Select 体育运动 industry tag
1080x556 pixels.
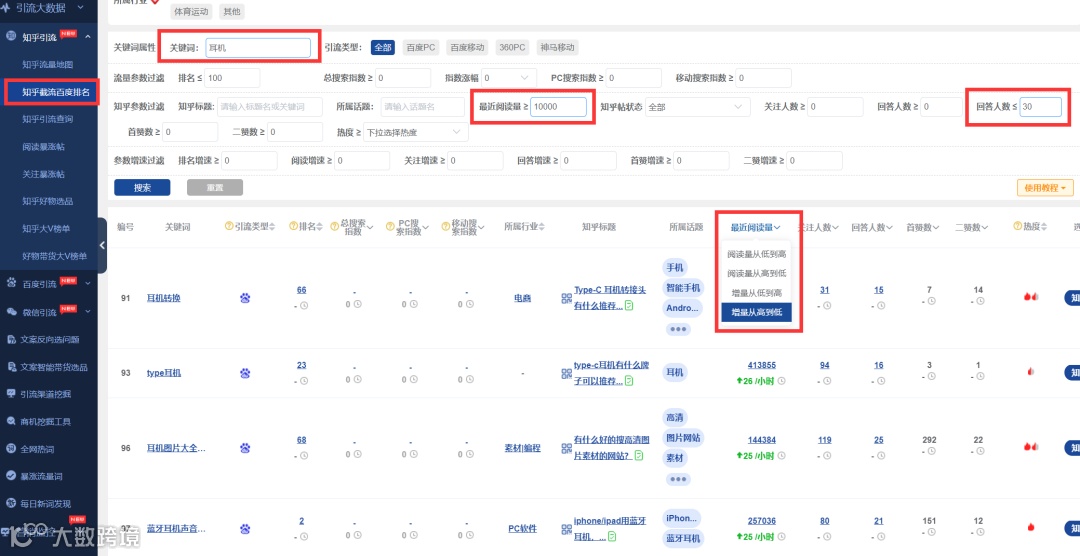point(191,12)
